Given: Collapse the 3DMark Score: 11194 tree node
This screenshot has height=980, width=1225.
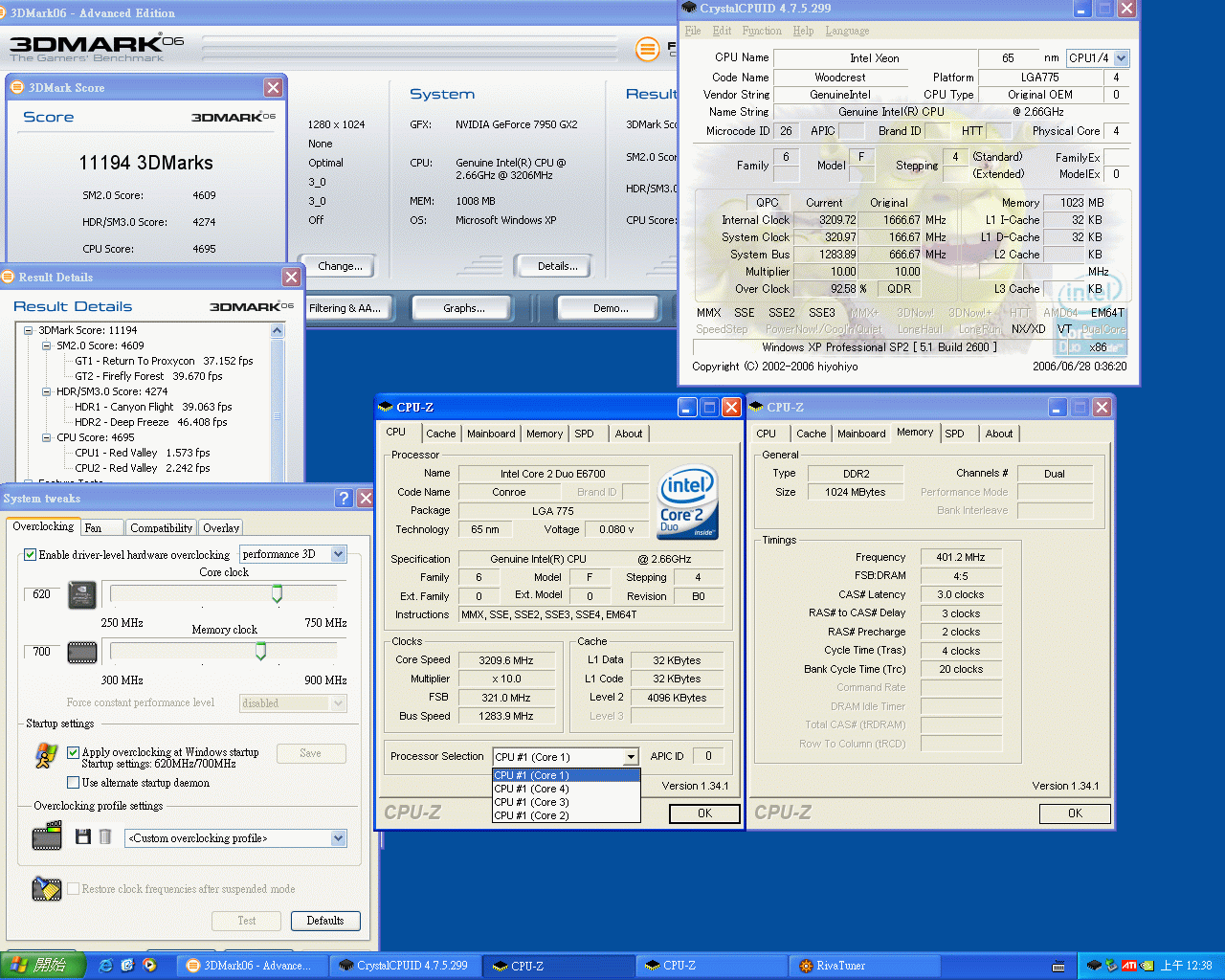Looking at the screenshot, I should click(28, 330).
